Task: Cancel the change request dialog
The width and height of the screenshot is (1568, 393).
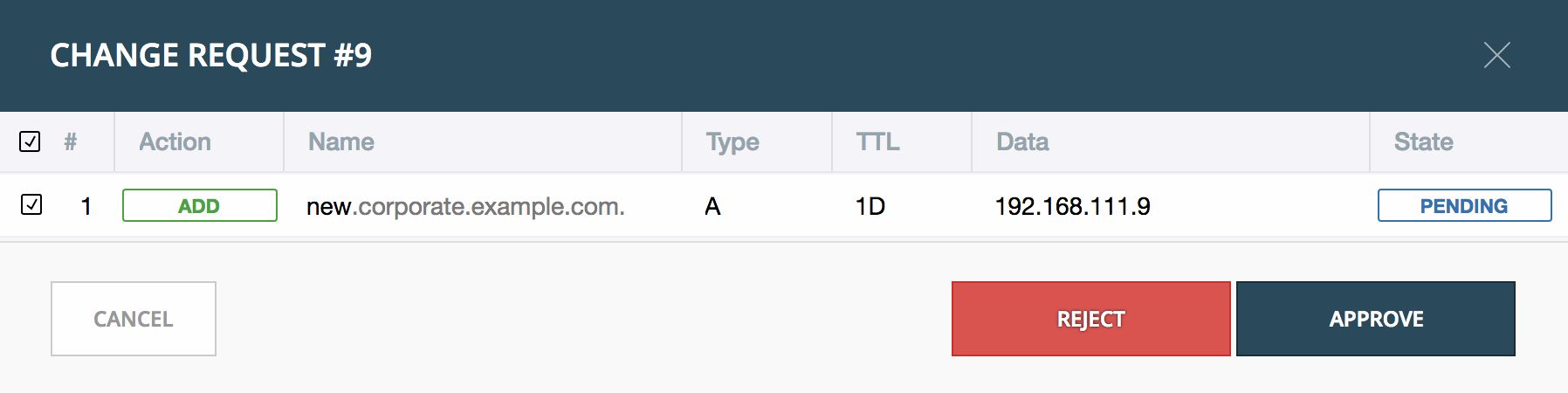Action: tap(134, 319)
